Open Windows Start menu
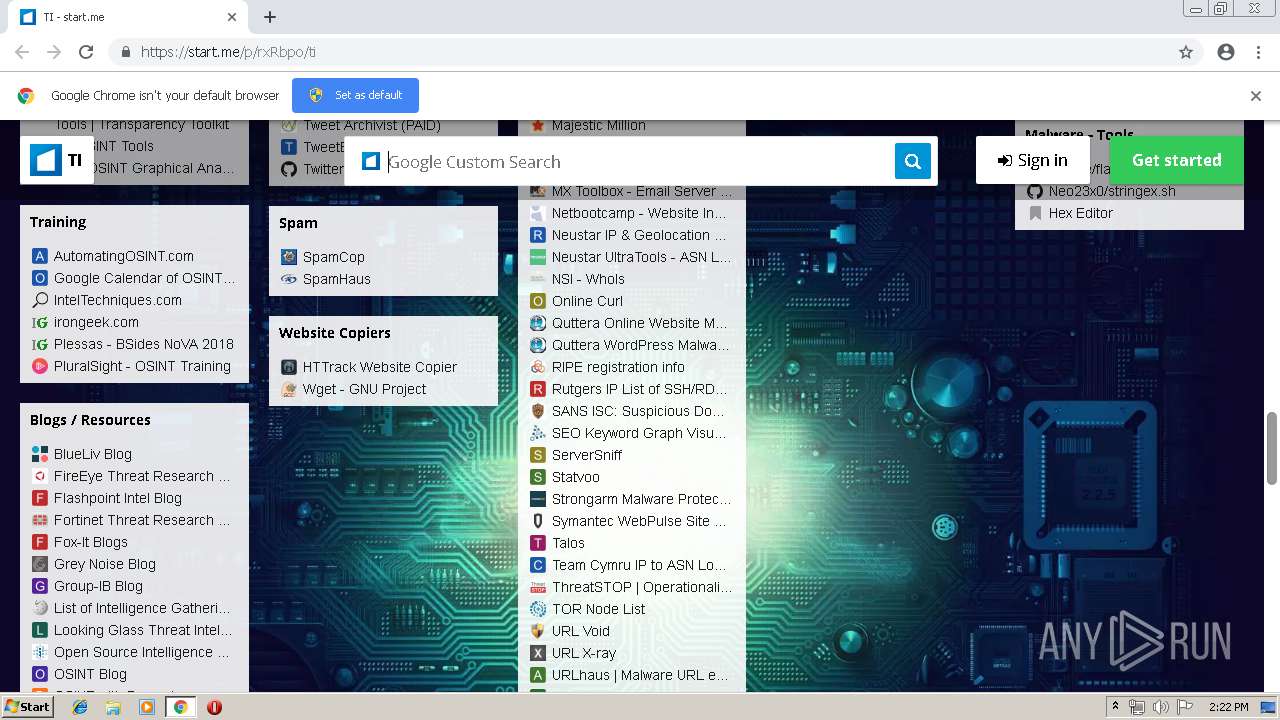 pyautogui.click(x=28, y=707)
